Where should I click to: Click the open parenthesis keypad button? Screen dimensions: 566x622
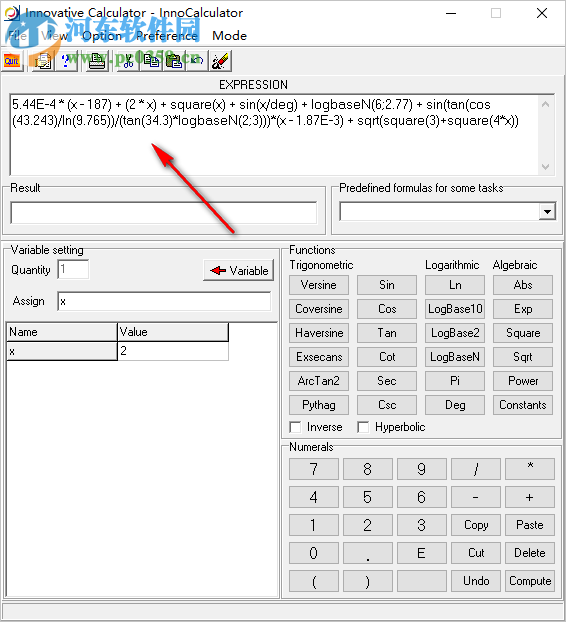(314, 581)
